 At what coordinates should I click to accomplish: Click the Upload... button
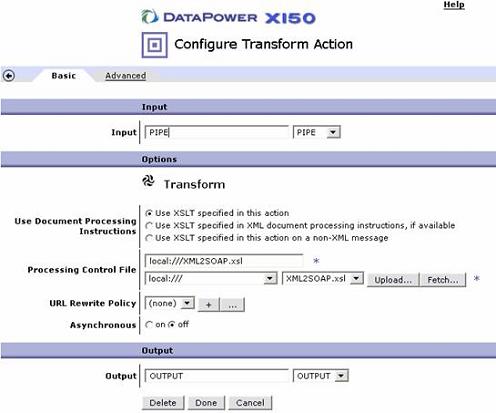pos(393,280)
